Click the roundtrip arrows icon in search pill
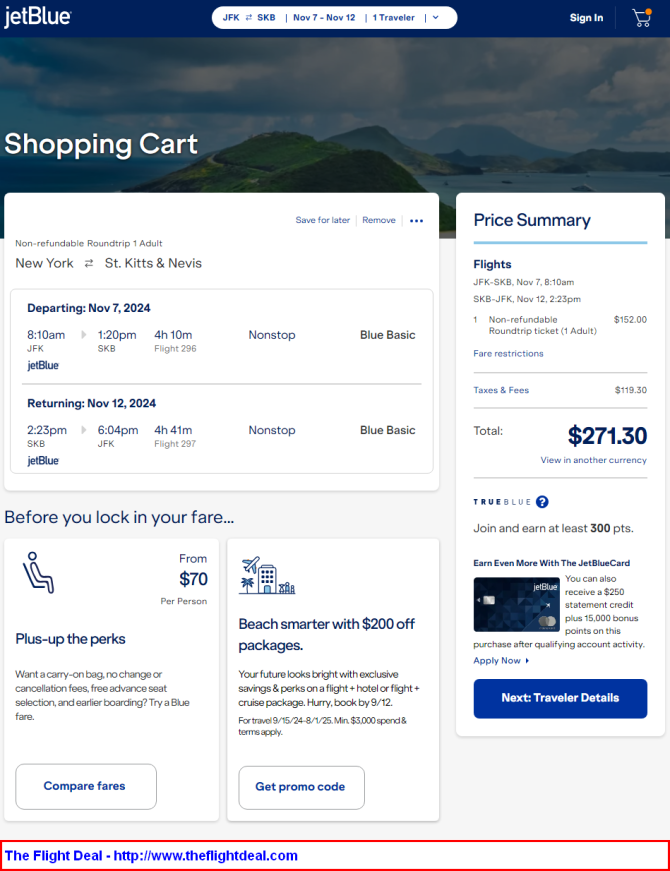 248,18
